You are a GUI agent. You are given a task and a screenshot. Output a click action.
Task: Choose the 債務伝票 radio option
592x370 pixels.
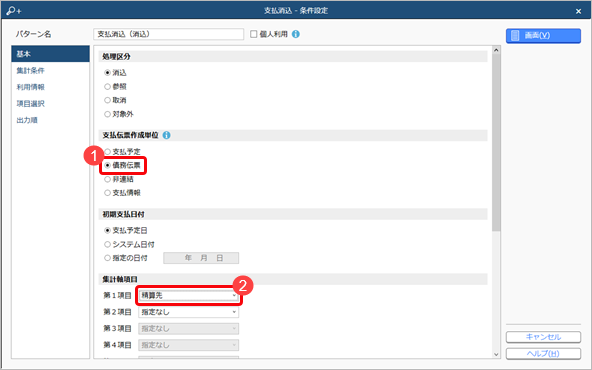pos(107,165)
